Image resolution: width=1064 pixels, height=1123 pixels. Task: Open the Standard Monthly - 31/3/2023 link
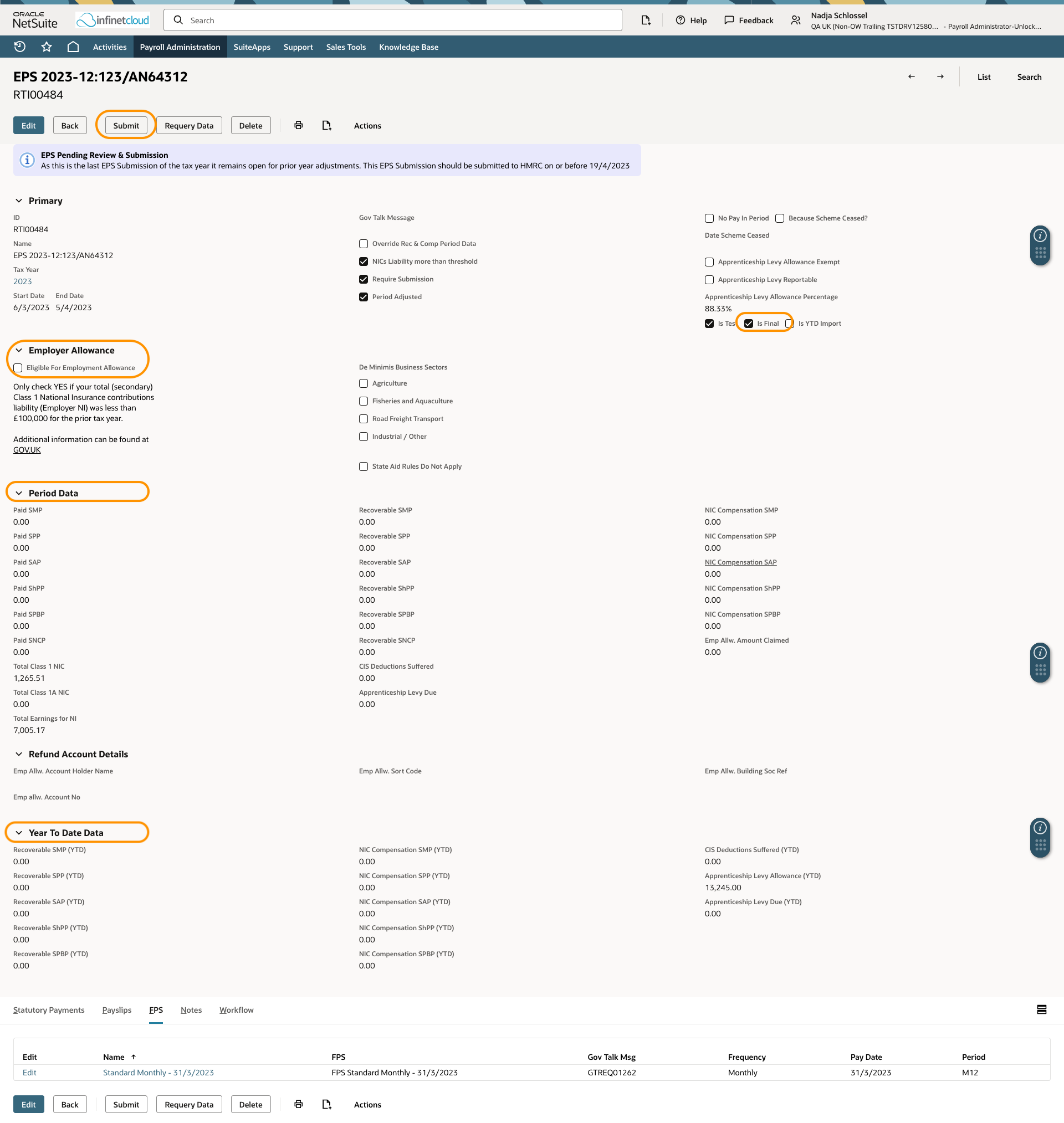tap(158, 1073)
